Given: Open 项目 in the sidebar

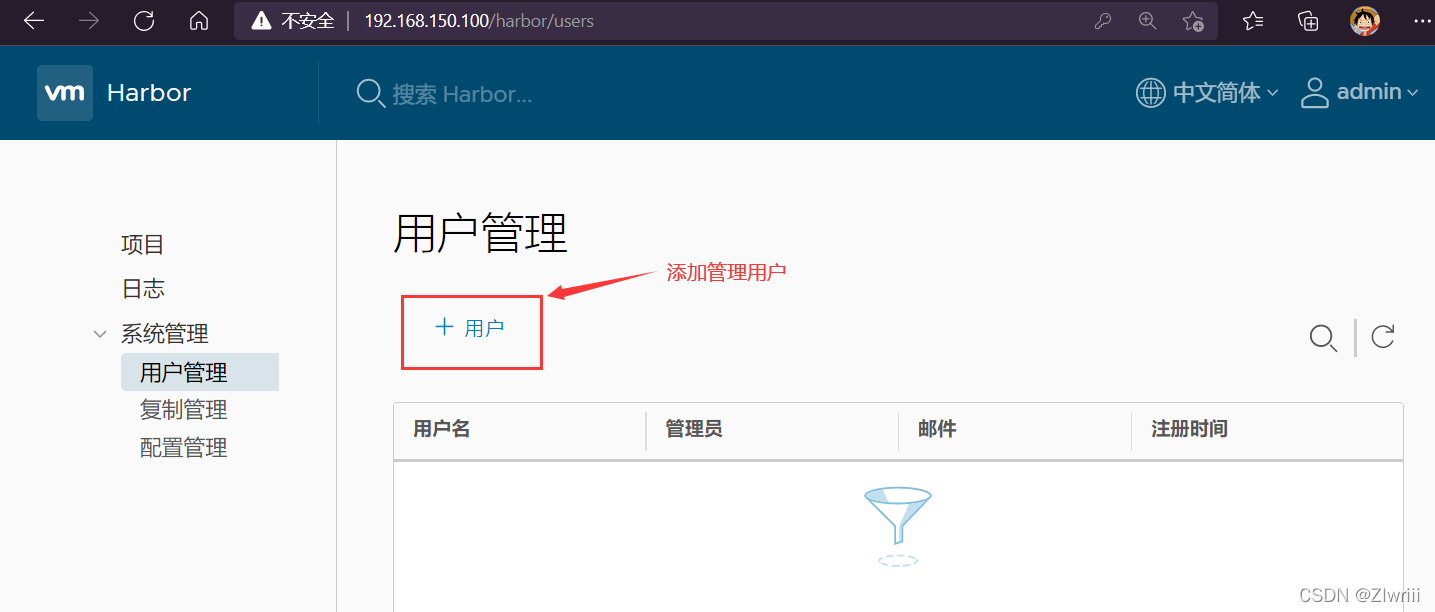Looking at the screenshot, I should 143,245.
